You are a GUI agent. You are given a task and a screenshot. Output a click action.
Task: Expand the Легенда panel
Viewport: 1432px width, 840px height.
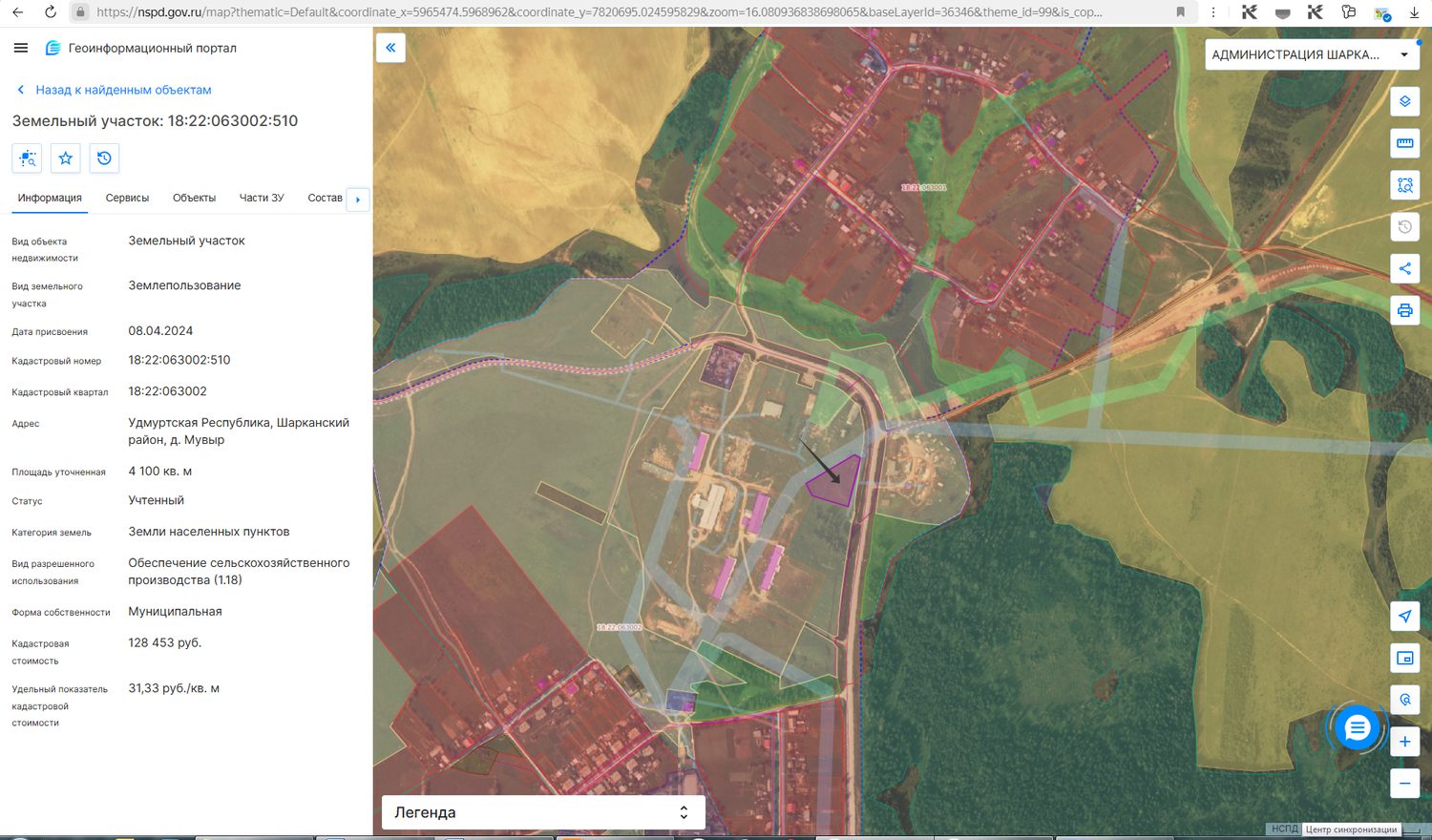pos(543,812)
